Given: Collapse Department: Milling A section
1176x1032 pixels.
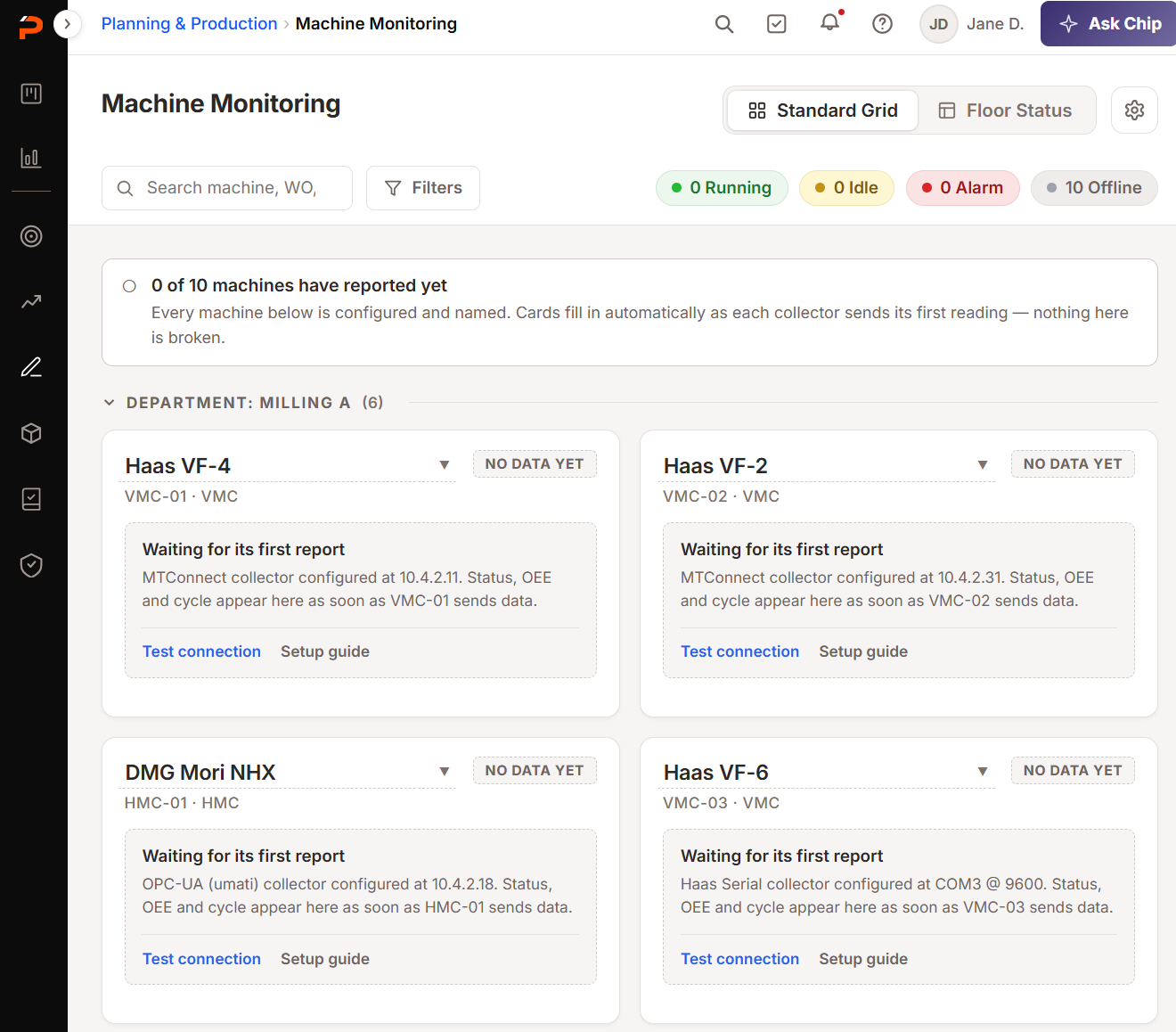Looking at the screenshot, I should pos(110,403).
